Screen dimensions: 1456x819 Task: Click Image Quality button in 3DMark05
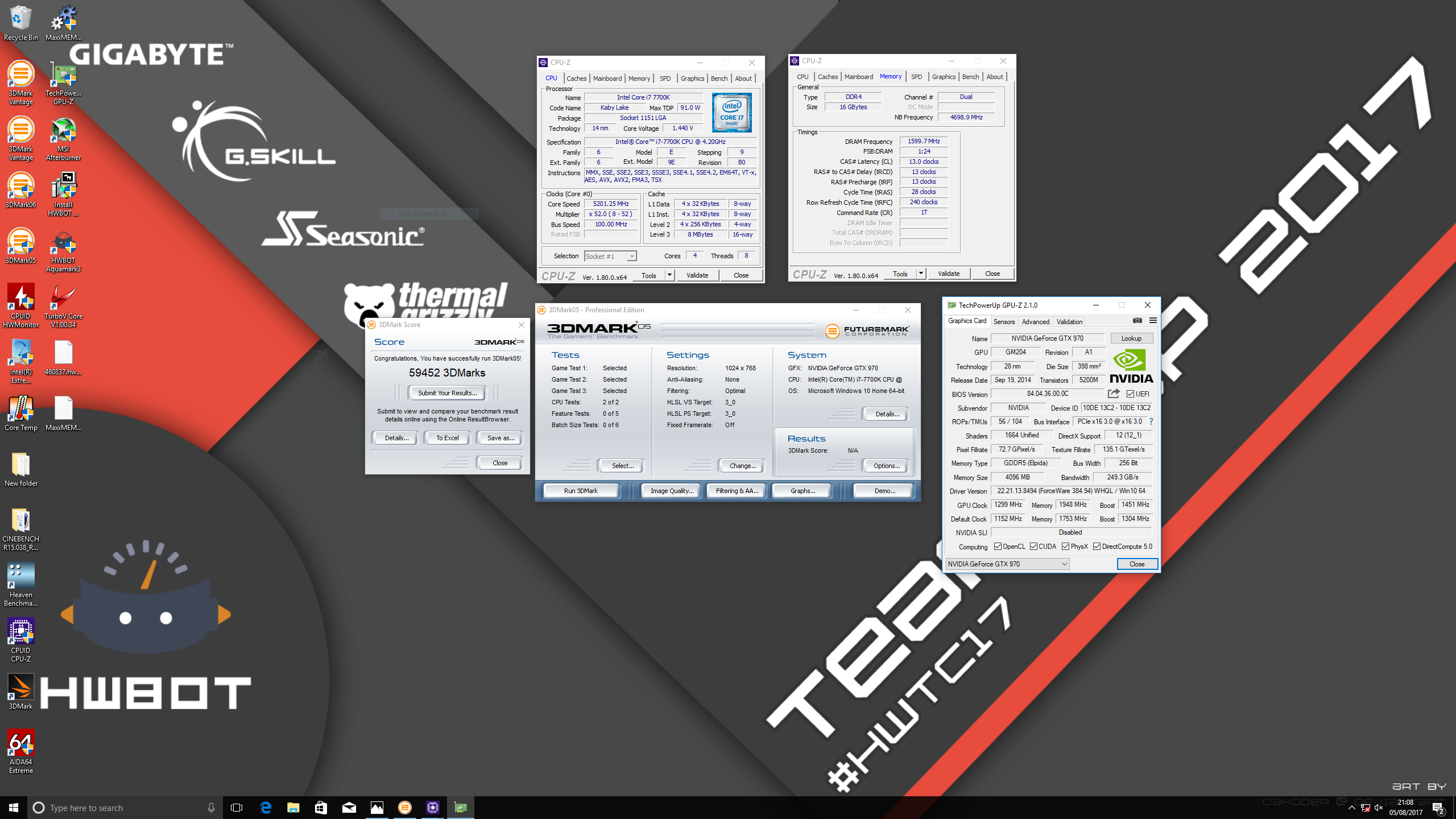(672, 491)
